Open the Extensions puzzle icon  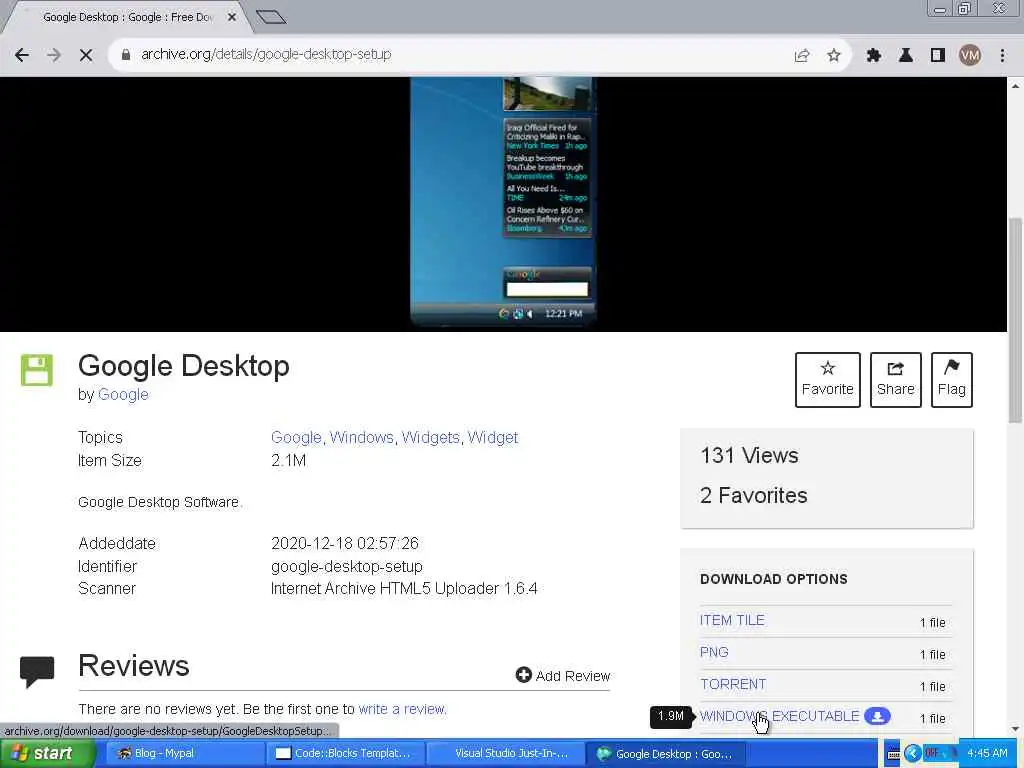[873, 56]
